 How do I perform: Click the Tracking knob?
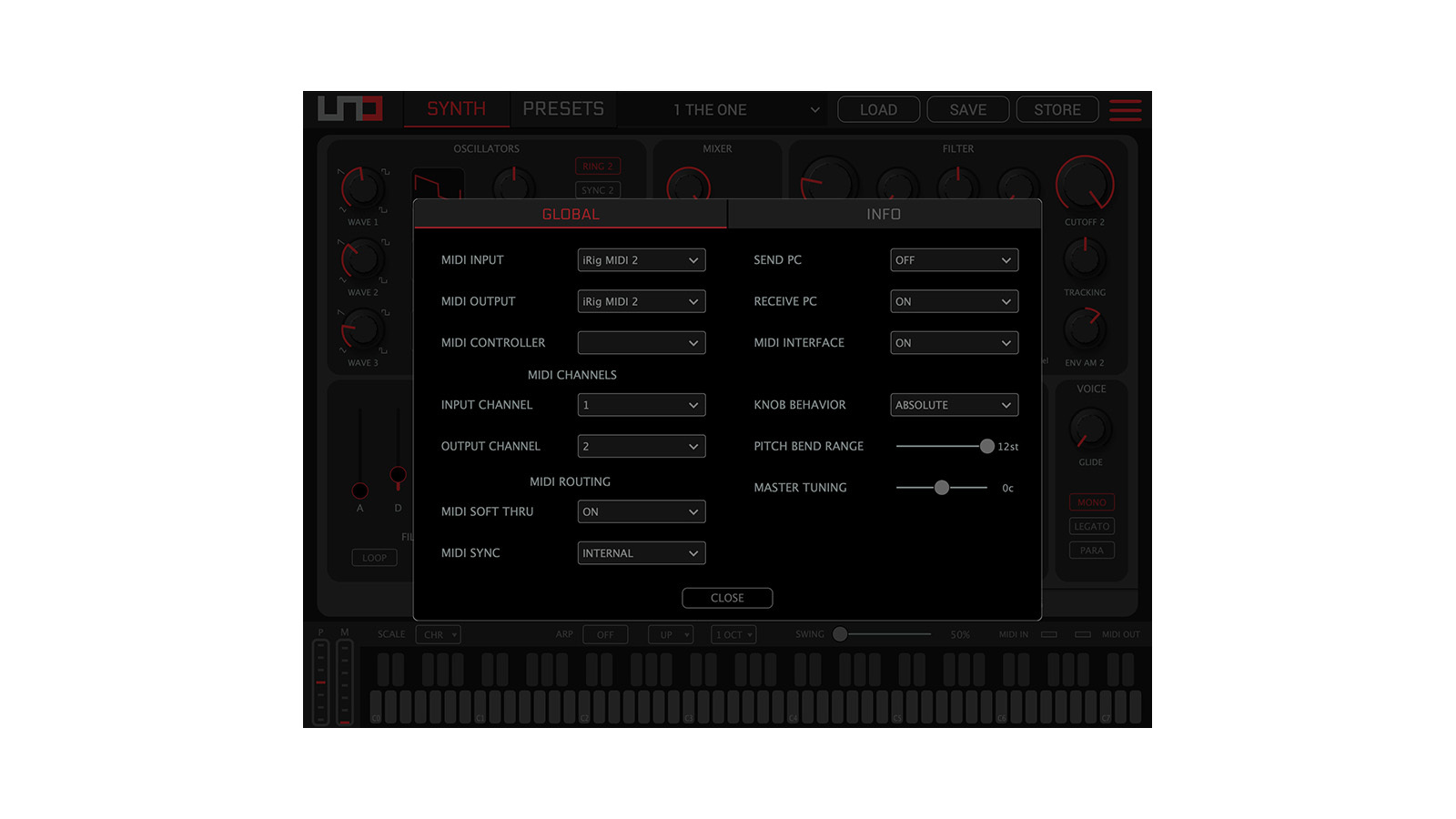pyautogui.click(x=1085, y=259)
